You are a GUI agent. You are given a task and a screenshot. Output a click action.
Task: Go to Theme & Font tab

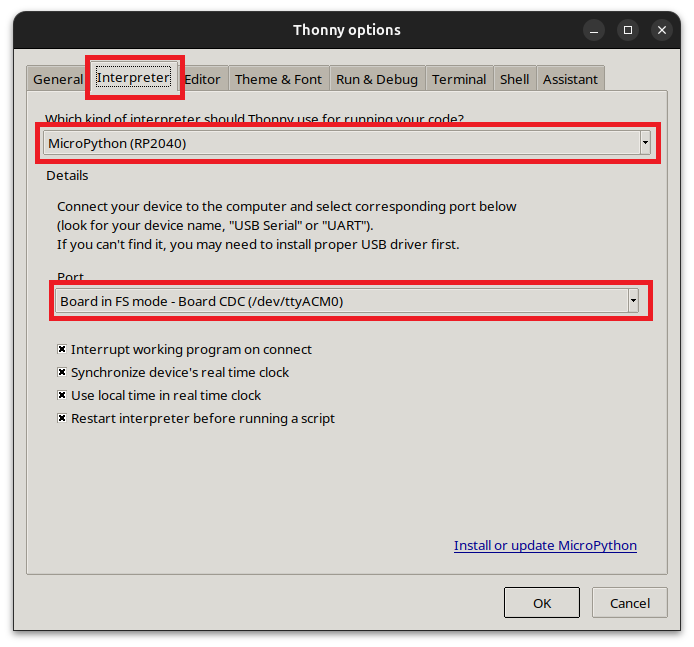pyautogui.click(x=278, y=79)
